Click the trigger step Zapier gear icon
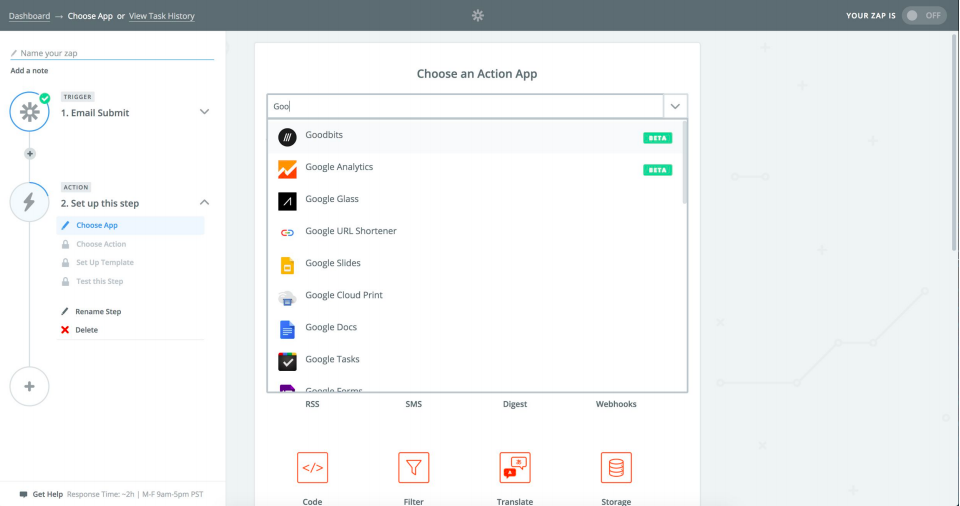Image resolution: width=960 pixels, height=506 pixels. pyautogui.click(x=29, y=111)
